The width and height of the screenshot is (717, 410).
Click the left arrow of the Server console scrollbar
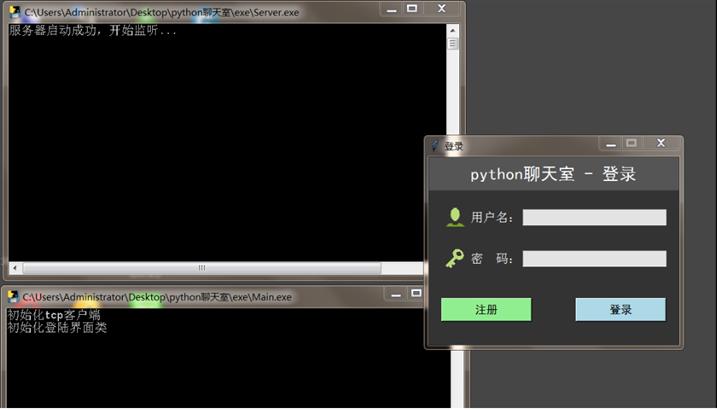coord(15,268)
